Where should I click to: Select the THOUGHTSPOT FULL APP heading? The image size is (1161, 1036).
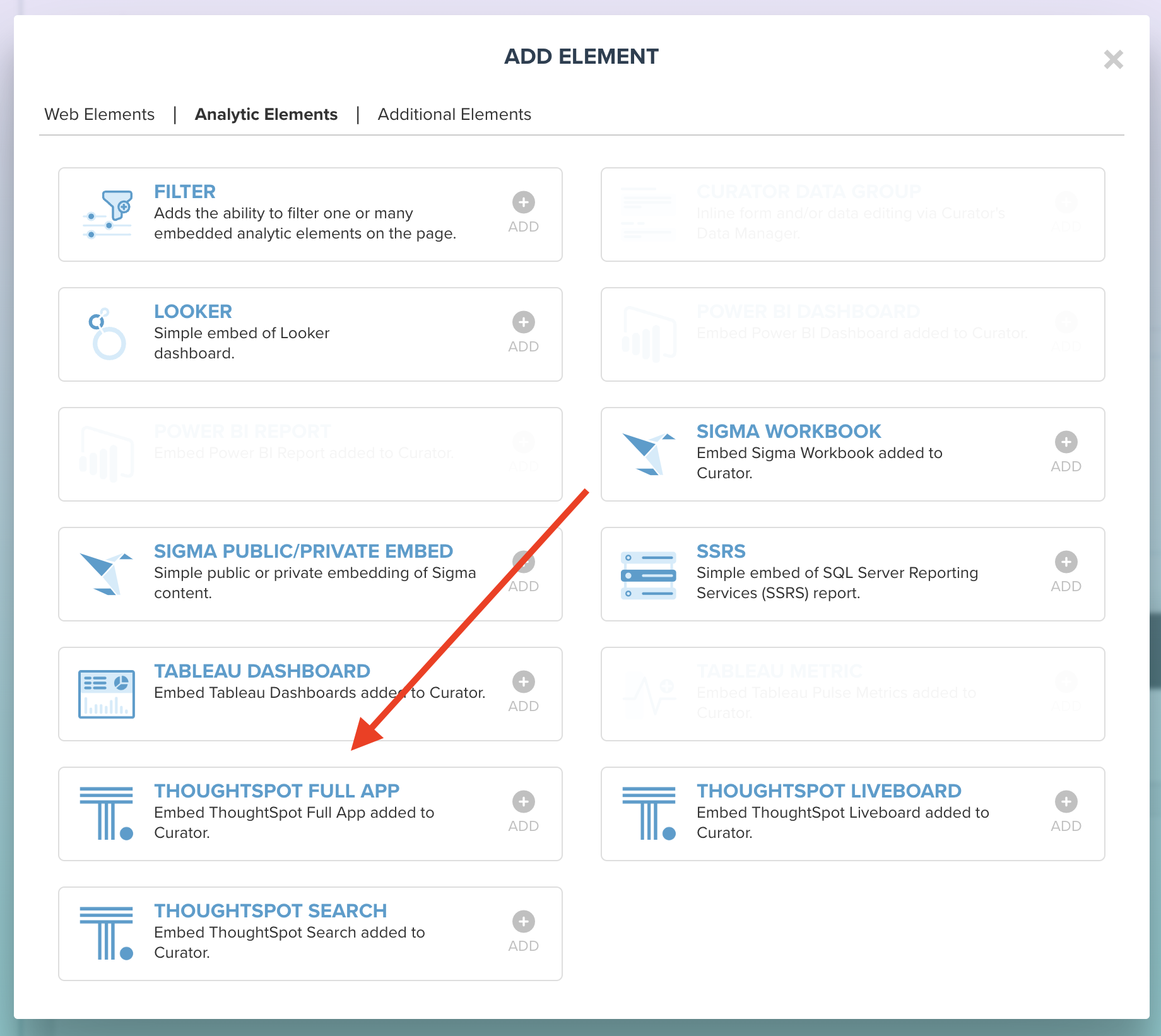(x=277, y=791)
